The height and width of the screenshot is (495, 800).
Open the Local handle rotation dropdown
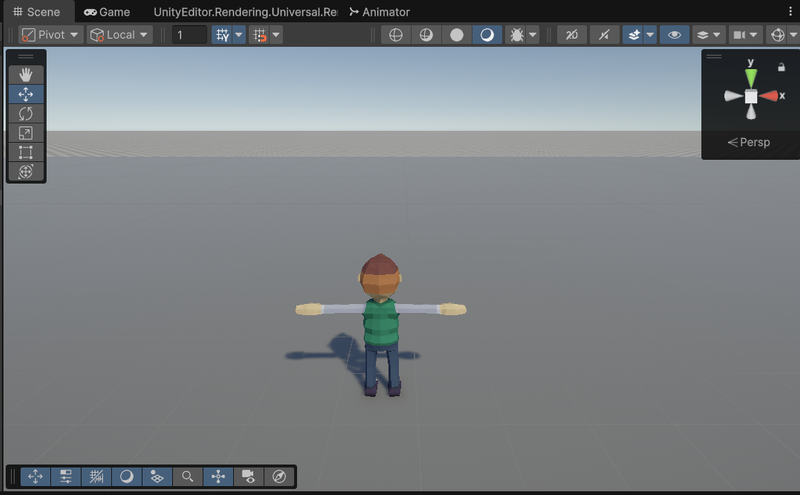tap(119, 35)
